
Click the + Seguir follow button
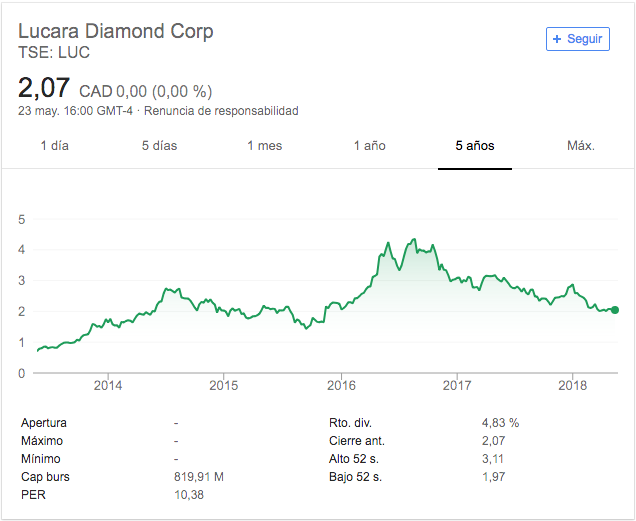[x=578, y=39]
